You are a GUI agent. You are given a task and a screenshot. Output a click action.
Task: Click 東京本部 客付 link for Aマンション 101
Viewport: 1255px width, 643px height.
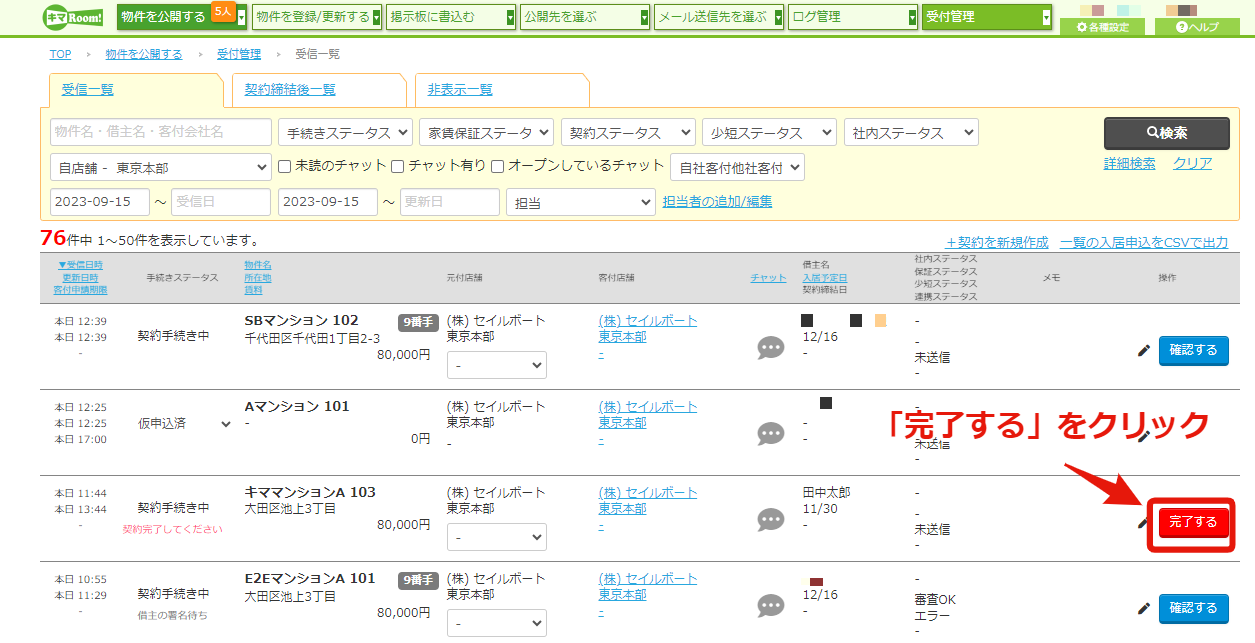[622, 423]
